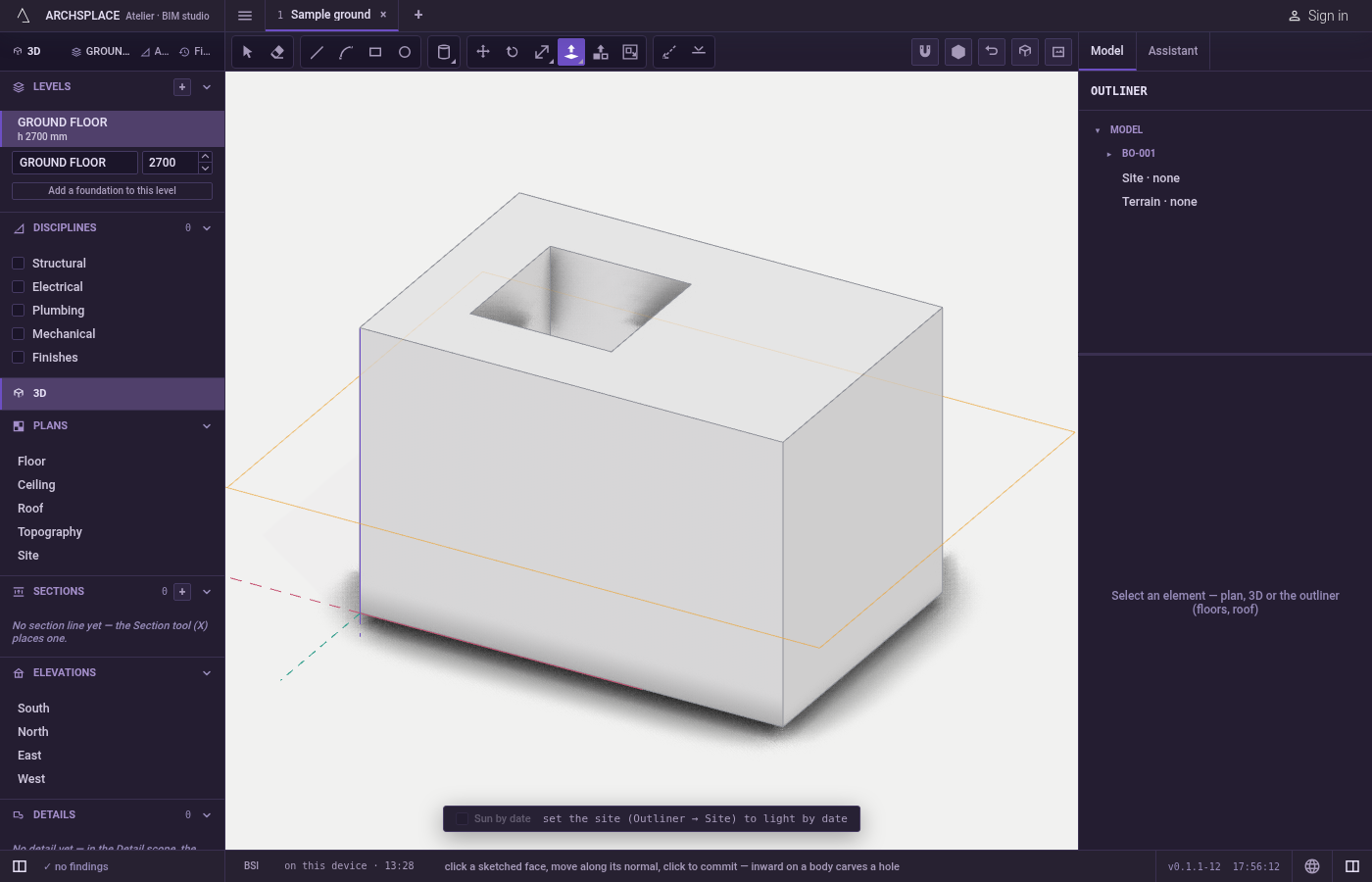Click the 3D cube view button in the top-right toolbar
Screen dimensions: 1372x882
coord(1025,52)
